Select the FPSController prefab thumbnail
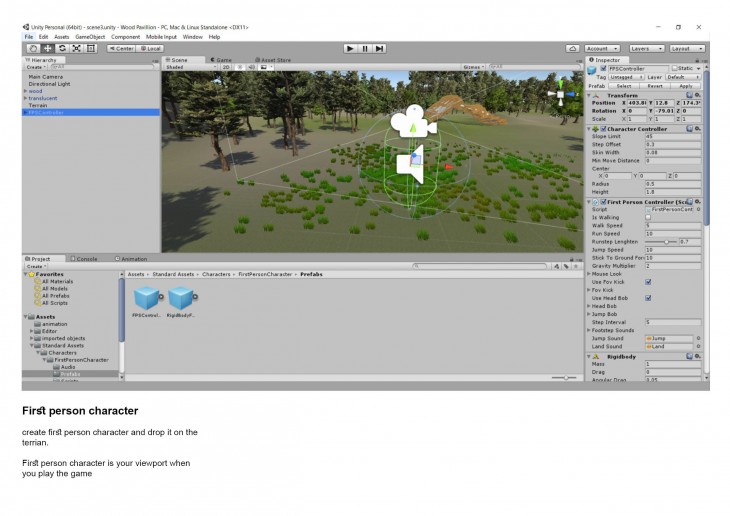730x516 pixels. (x=147, y=298)
